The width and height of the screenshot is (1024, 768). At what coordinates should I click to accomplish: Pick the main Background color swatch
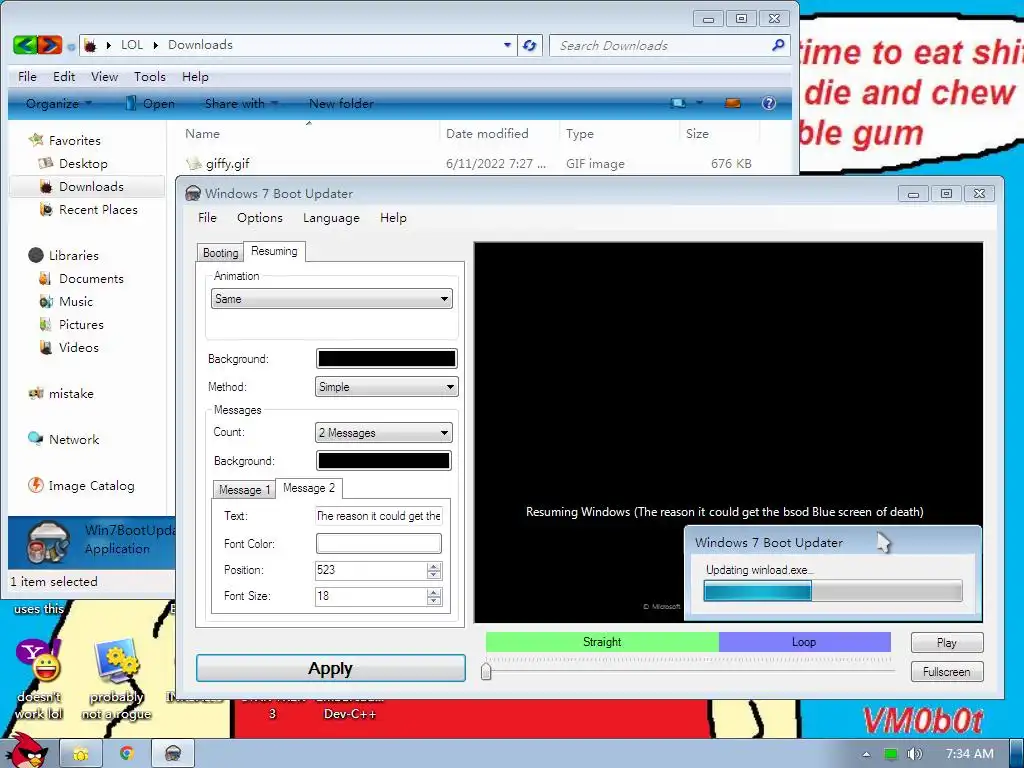[x=387, y=359]
